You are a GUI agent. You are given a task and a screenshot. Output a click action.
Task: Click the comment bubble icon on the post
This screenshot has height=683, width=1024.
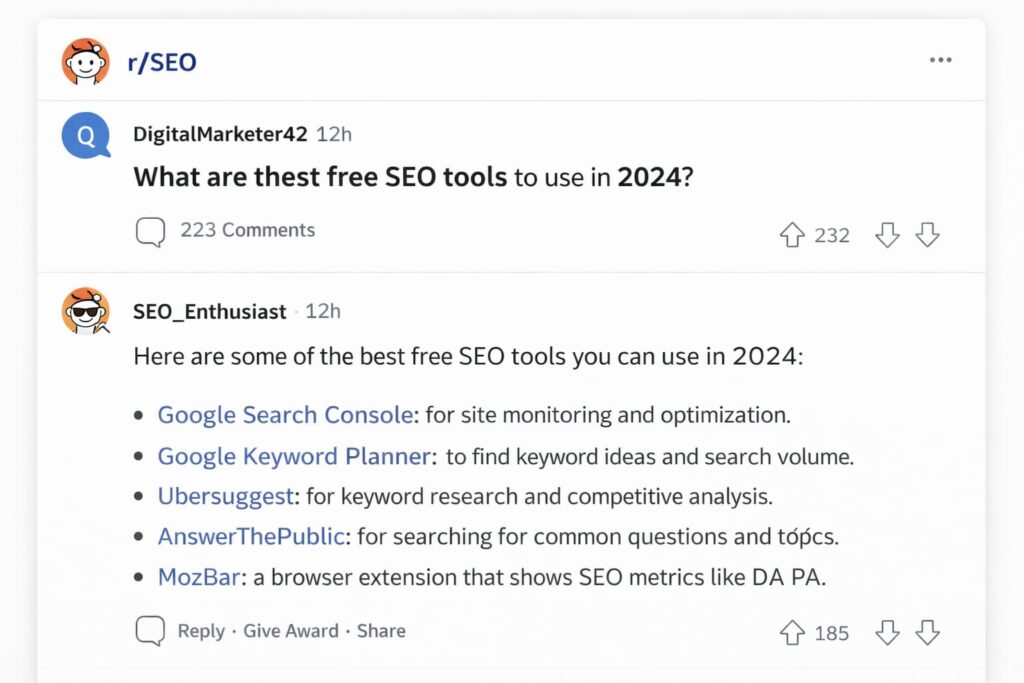[150, 232]
